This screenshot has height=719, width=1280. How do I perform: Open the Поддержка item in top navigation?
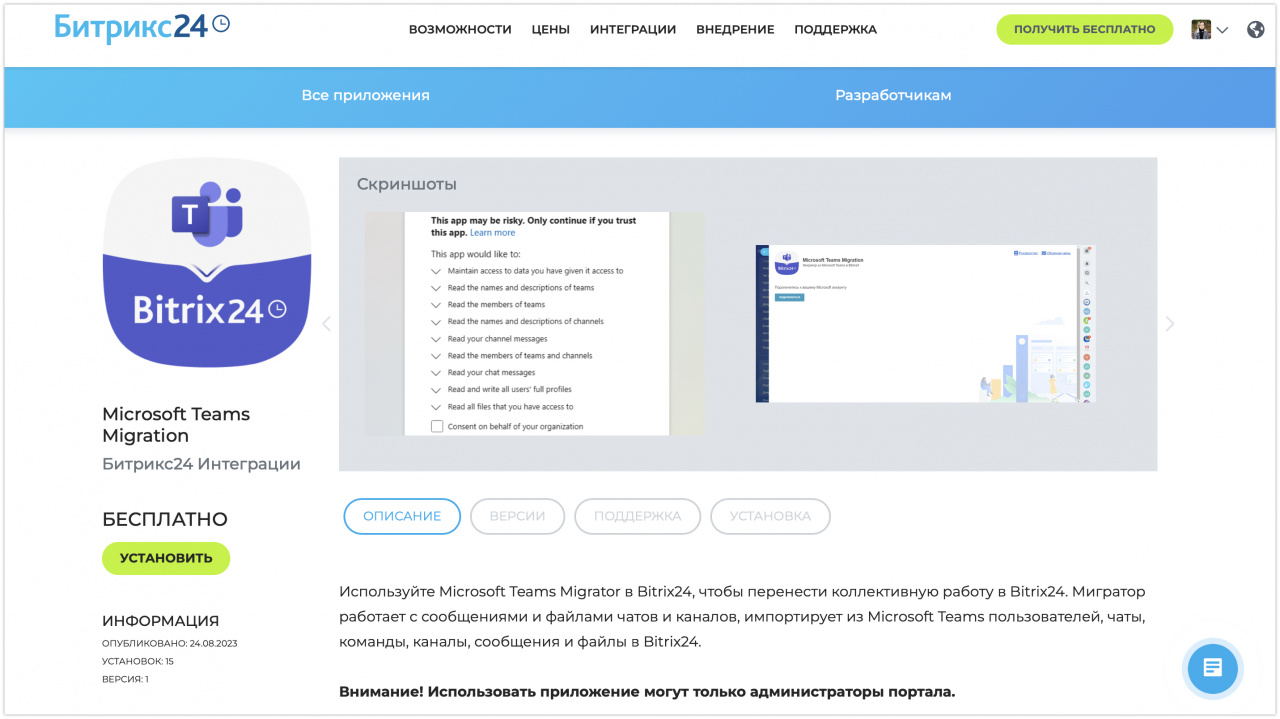pyautogui.click(x=835, y=30)
